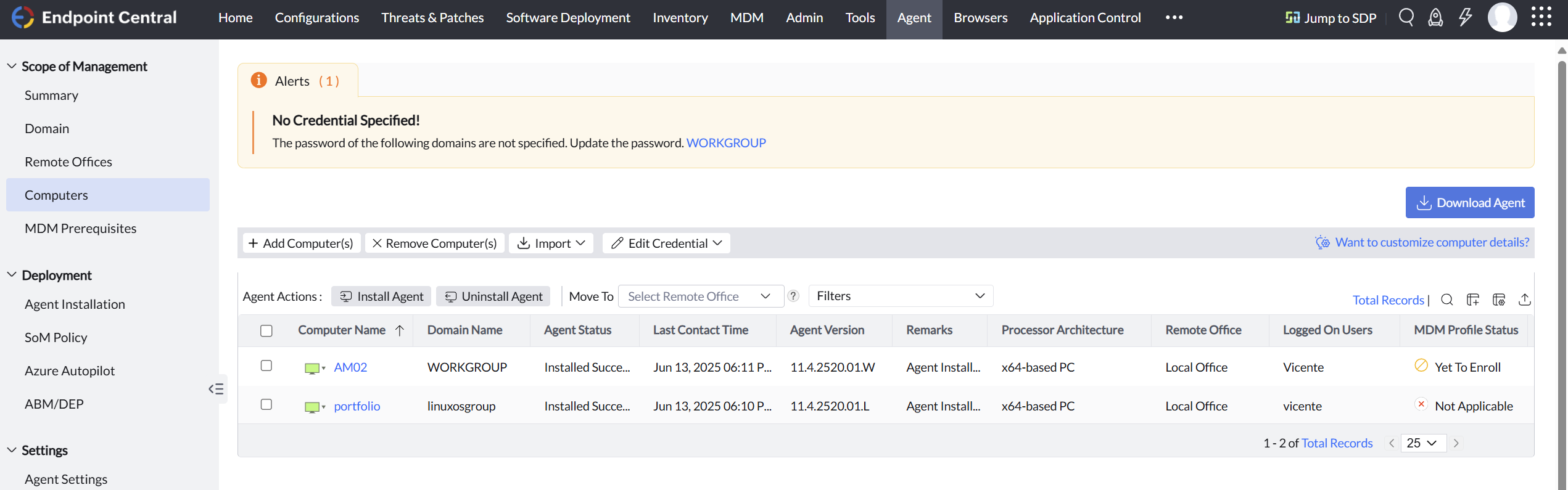Click the lightning bolt quick actions icon
Screen dimensions: 1568x490
point(1465,17)
